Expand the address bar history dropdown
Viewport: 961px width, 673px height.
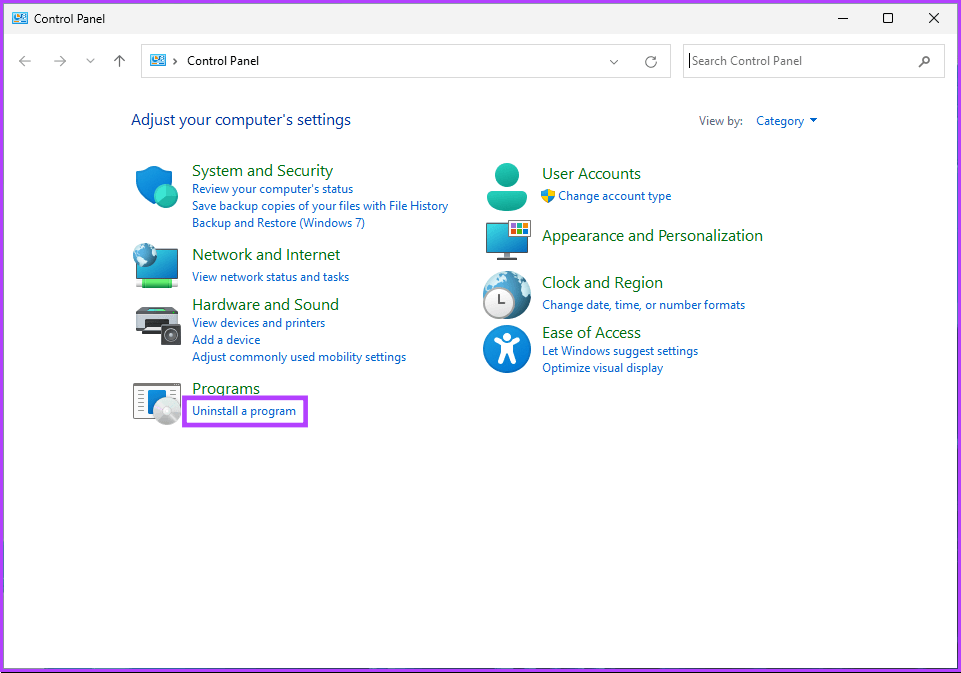coord(613,61)
